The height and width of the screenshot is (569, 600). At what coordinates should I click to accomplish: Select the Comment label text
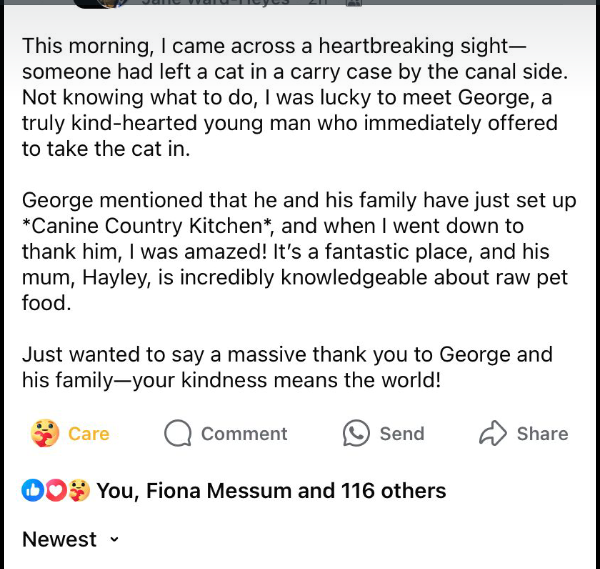244,434
